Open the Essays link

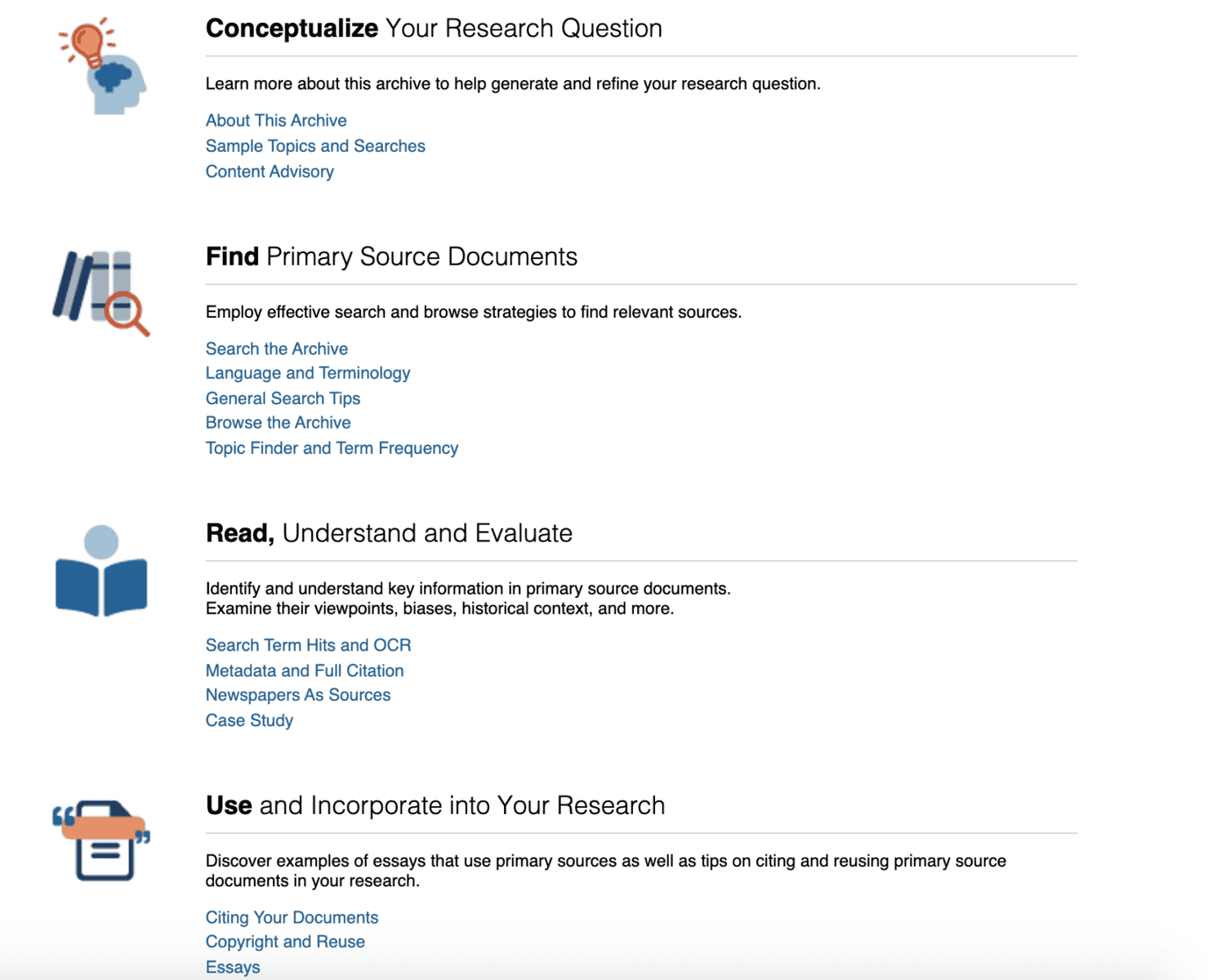[x=233, y=967]
